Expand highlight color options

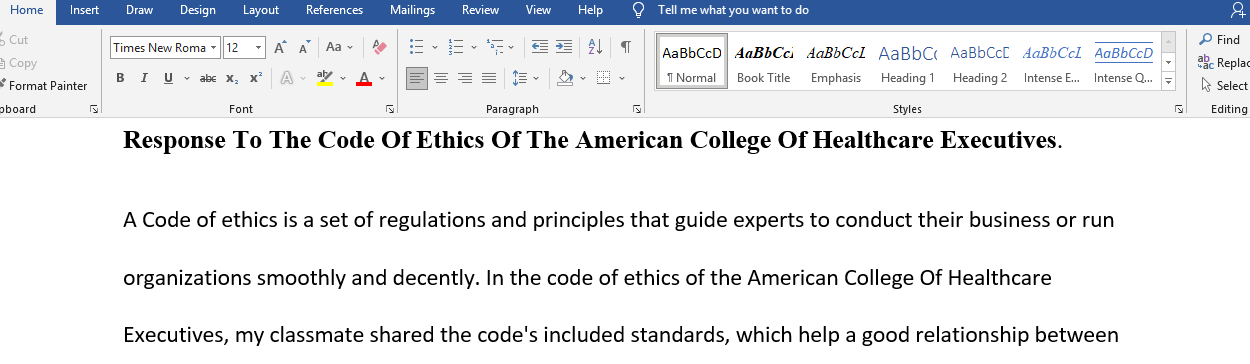[x=343, y=78]
